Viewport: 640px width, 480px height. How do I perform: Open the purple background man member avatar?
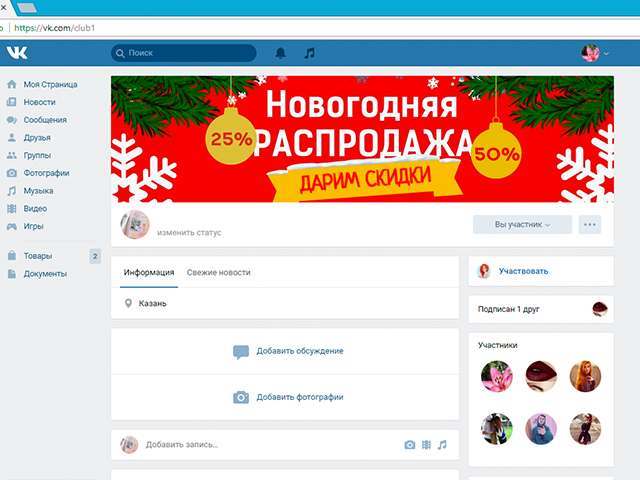click(541, 429)
